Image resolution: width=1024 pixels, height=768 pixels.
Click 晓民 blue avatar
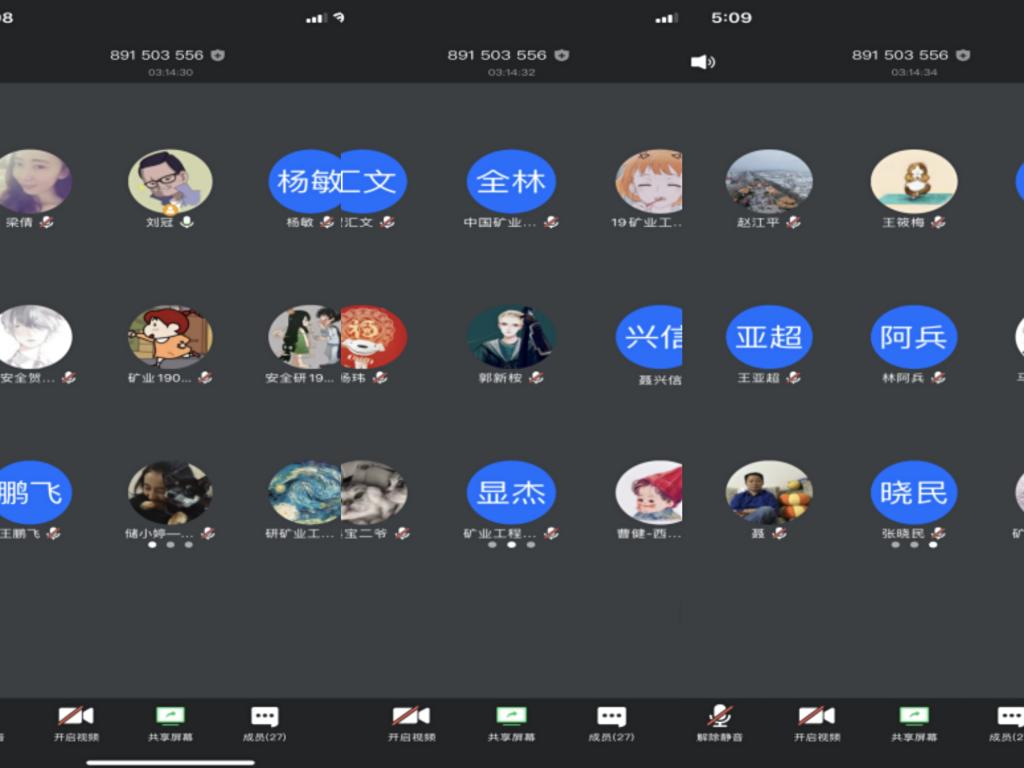pyautogui.click(x=913, y=492)
